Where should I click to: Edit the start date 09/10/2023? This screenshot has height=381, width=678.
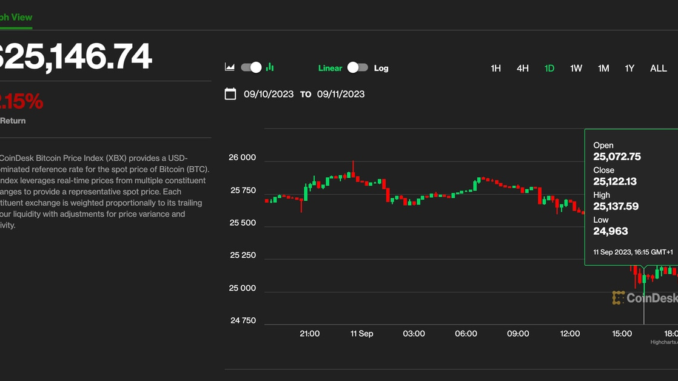(269, 94)
